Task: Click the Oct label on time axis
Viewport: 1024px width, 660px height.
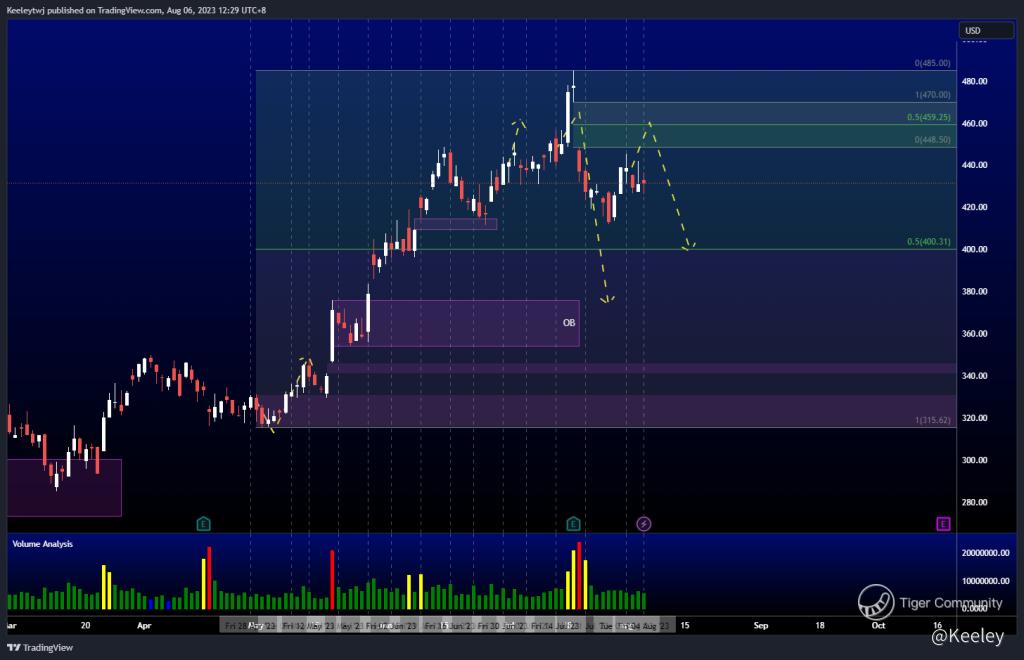Action: [878, 625]
